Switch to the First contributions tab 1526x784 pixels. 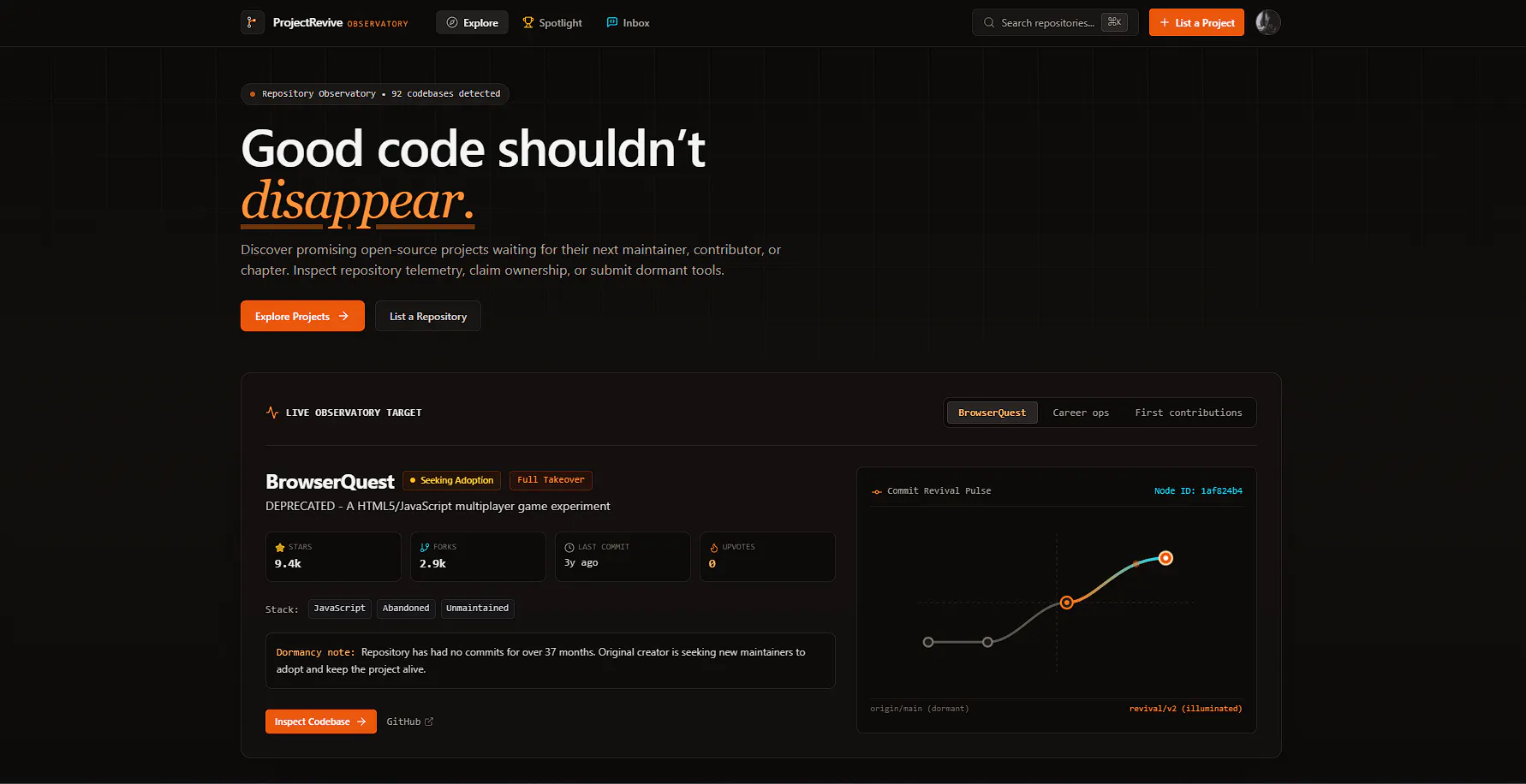tap(1189, 413)
